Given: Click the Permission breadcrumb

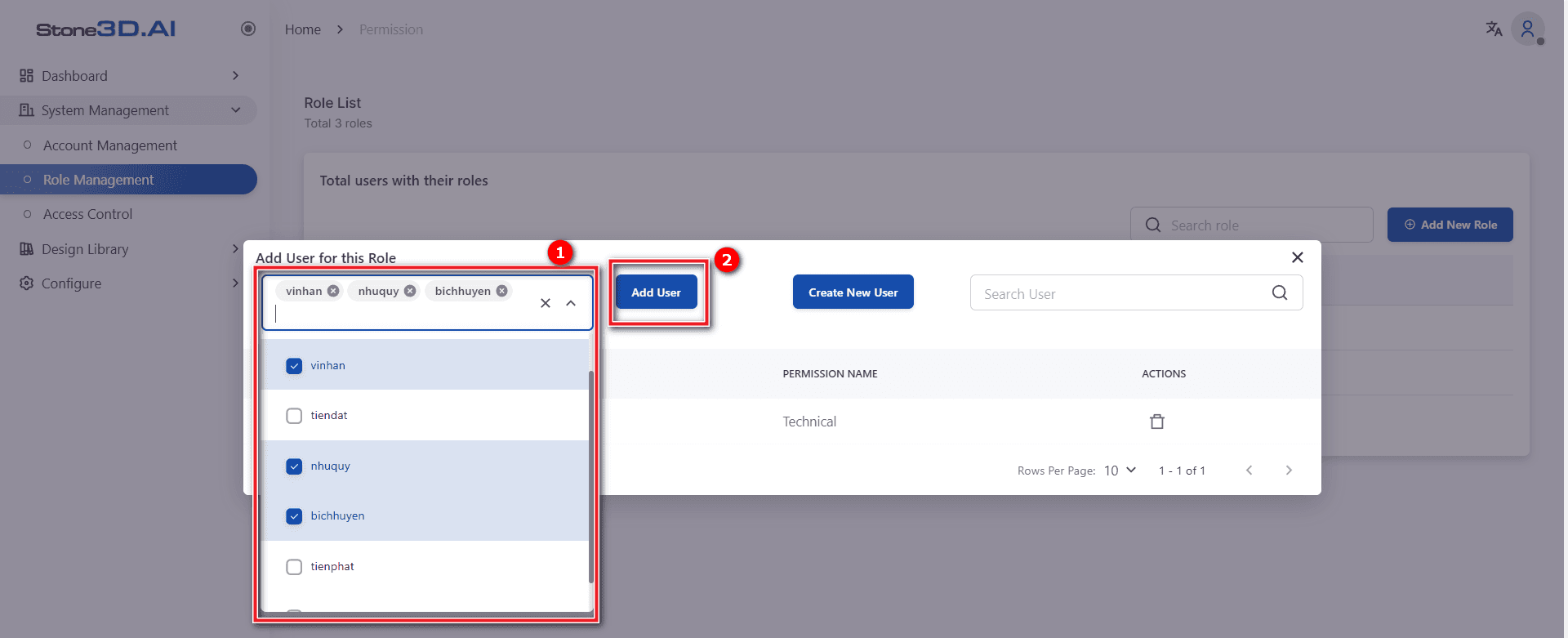Looking at the screenshot, I should 391,29.
